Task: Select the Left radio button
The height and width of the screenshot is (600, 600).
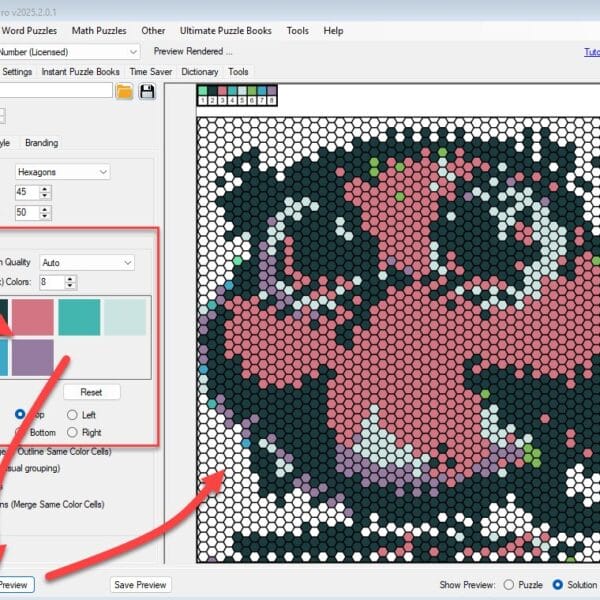Action: (x=72, y=415)
